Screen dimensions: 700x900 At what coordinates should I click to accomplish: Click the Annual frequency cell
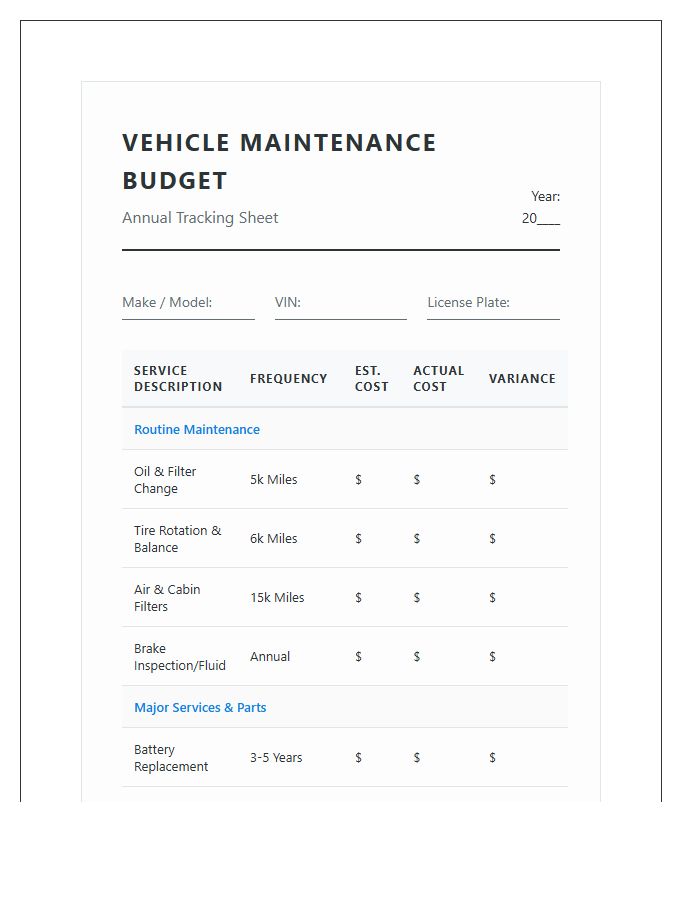[290, 657]
